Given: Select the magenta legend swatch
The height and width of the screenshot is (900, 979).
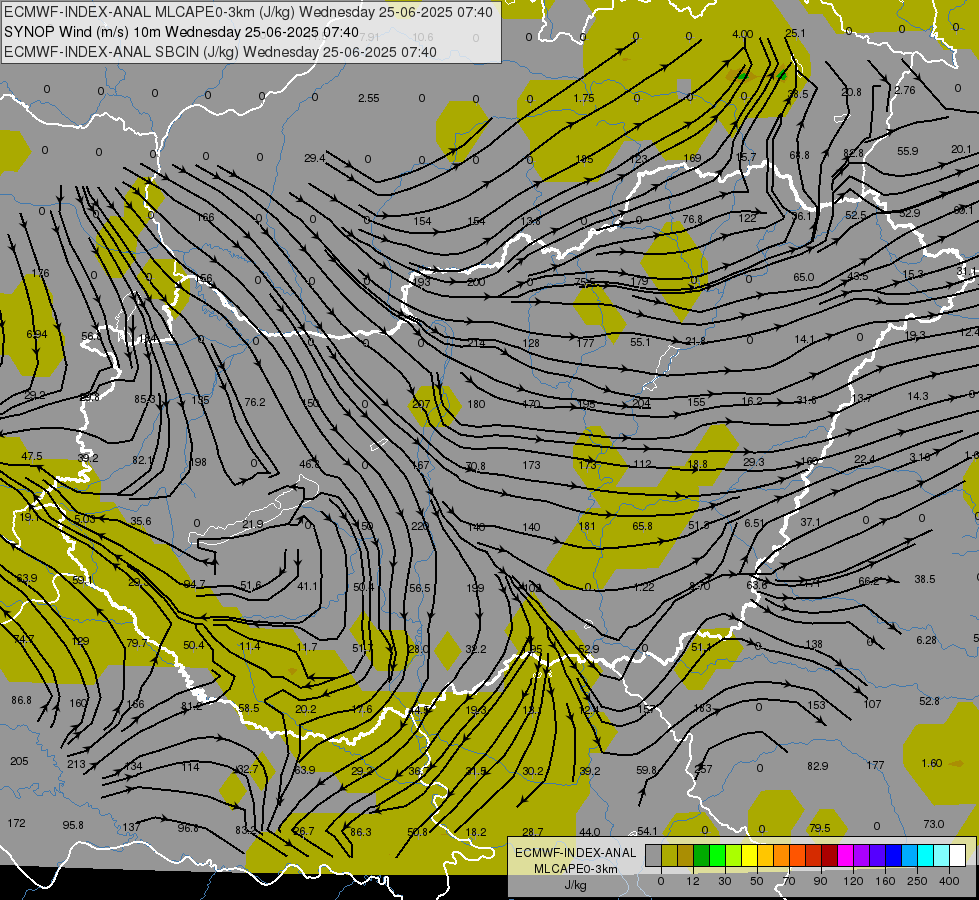Looking at the screenshot, I should pyautogui.click(x=845, y=856).
